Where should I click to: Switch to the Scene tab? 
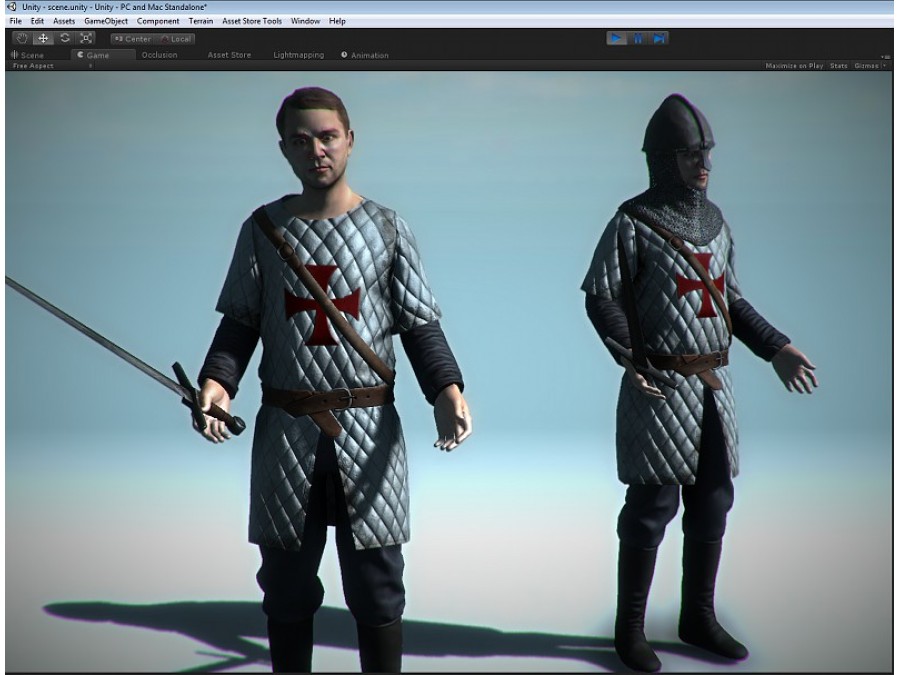tap(28, 55)
